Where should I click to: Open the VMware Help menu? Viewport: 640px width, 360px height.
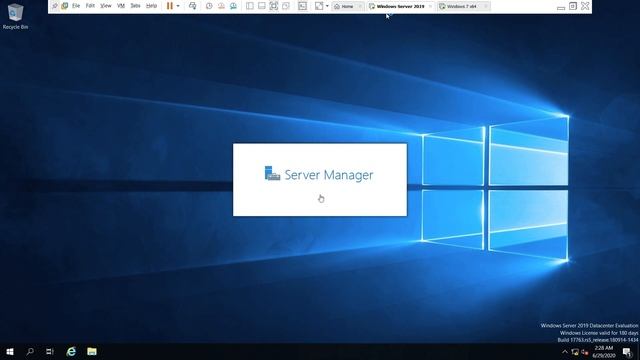pyautogui.click(x=151, y=6)
